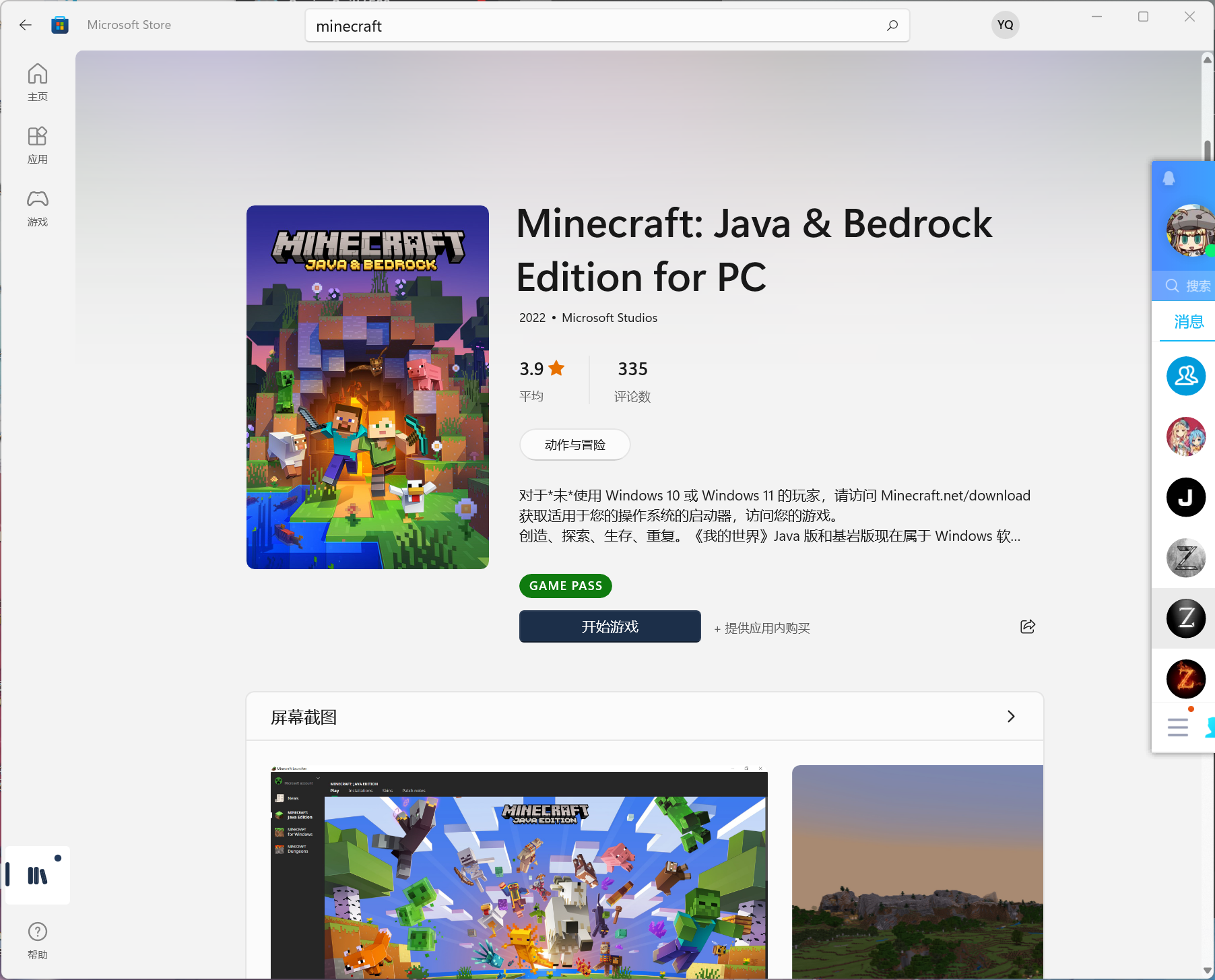Open the Minecraft launcher screenshot thumbnail

pos(519,872)
